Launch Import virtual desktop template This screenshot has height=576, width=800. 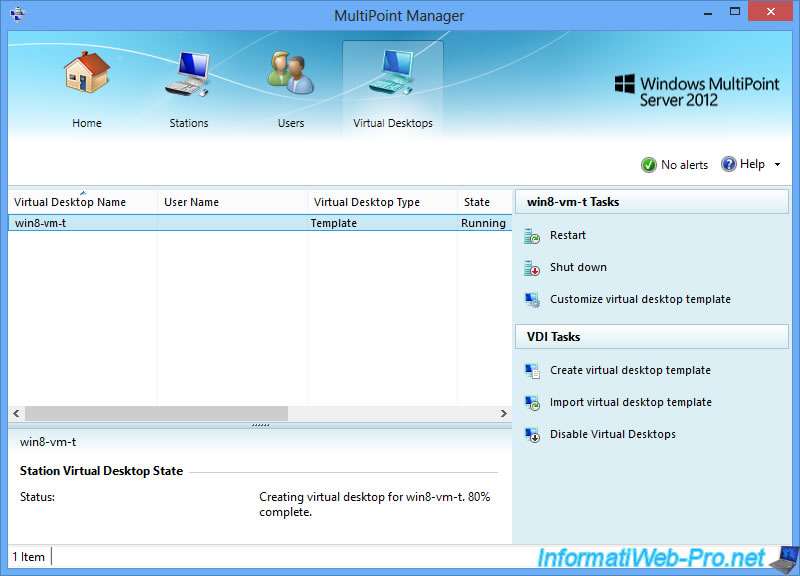pos(631,402)
